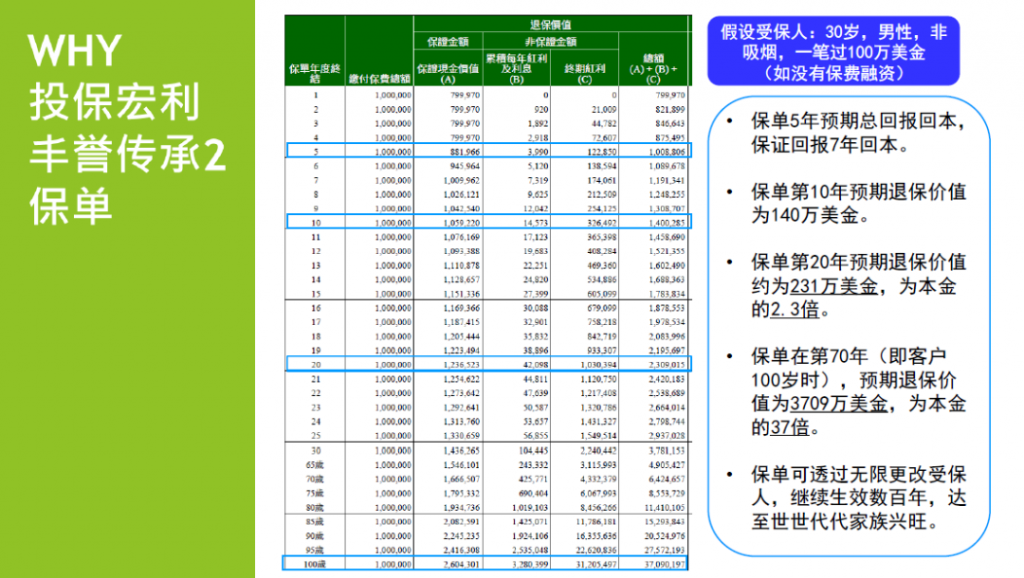The width and height of the screenshot is (1024, 578).
Task: Click the guaranteed value '881,966'
Action: tap(465, 152)
